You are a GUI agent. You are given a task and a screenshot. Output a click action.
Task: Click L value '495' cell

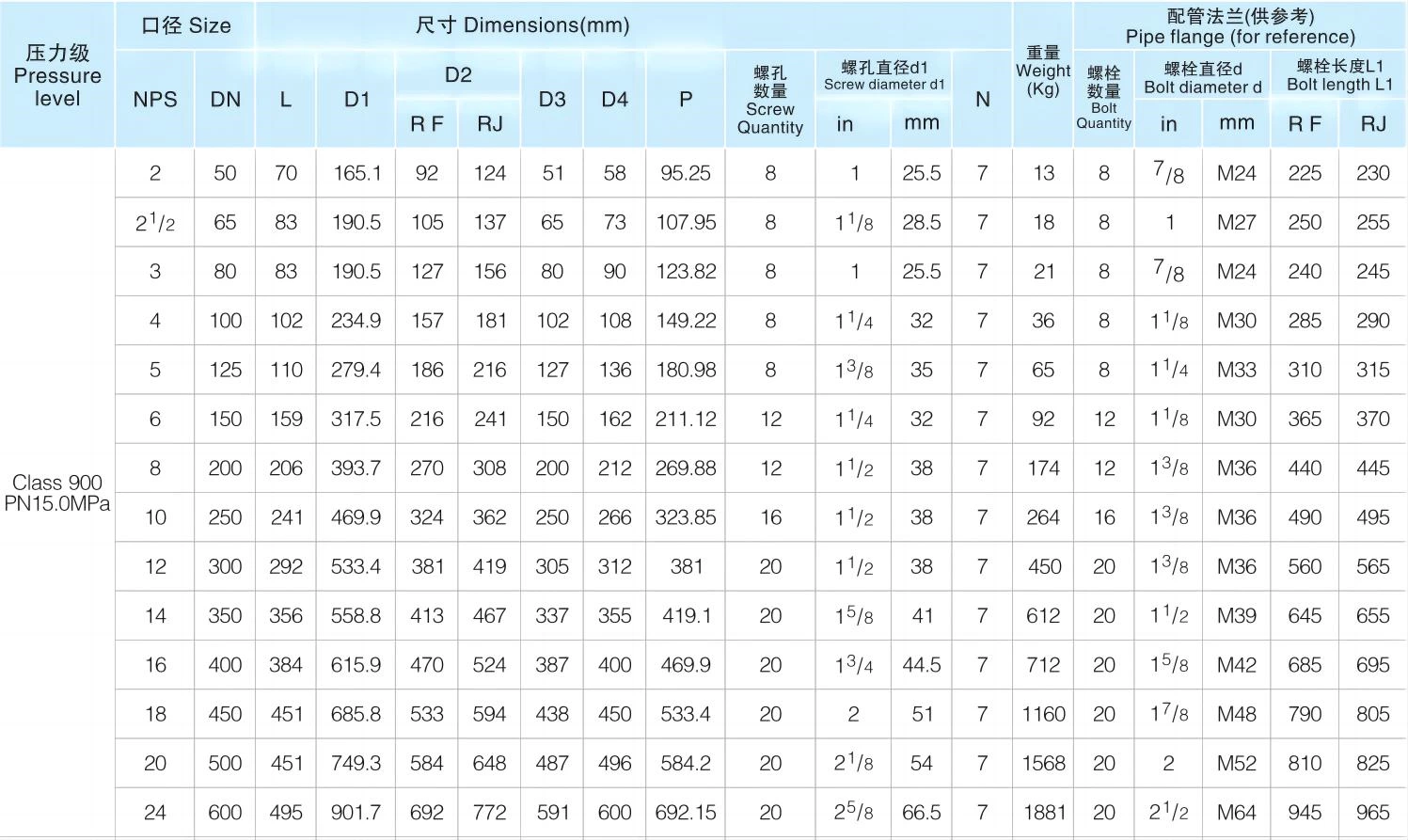(x=286, y=812)
